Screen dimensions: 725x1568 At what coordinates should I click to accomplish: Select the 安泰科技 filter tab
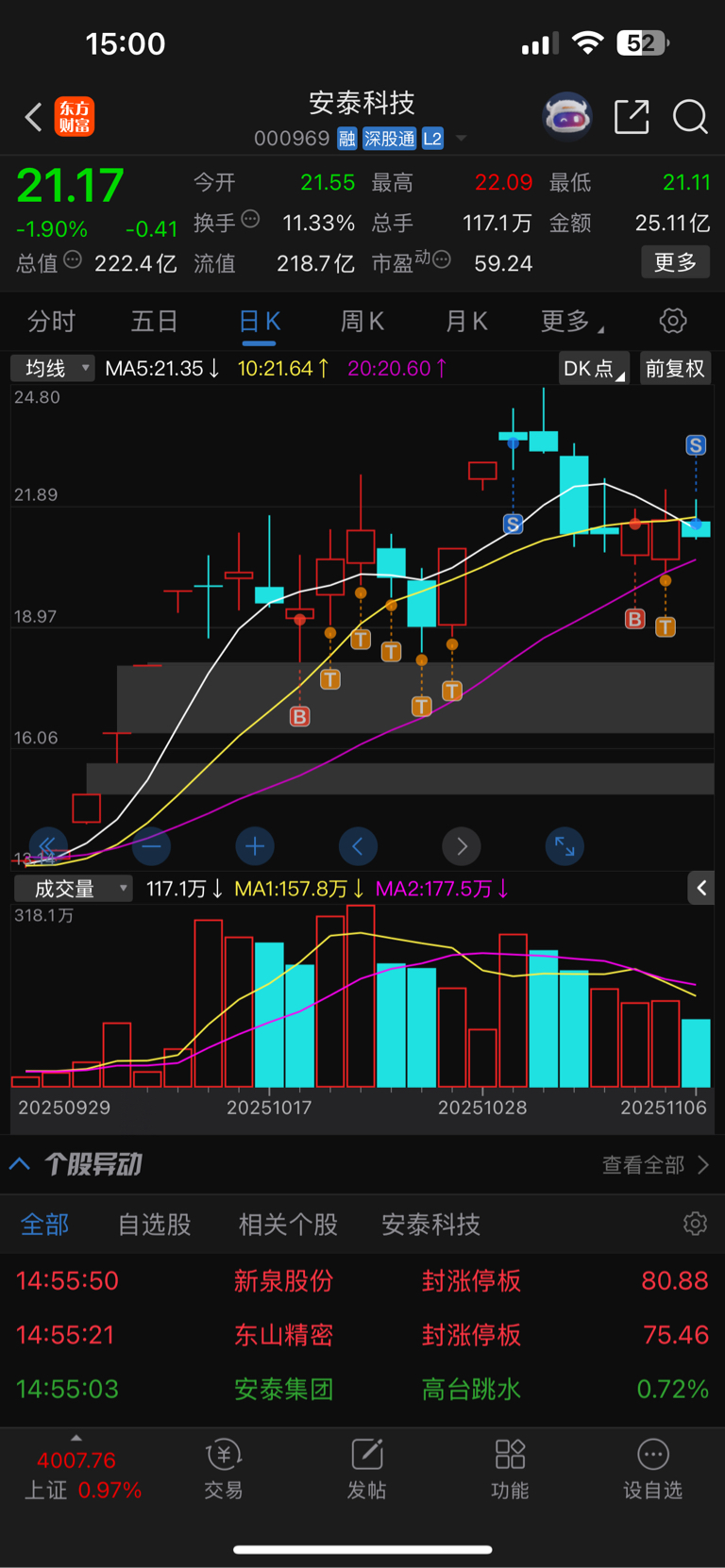click(x=431, y=1225)
